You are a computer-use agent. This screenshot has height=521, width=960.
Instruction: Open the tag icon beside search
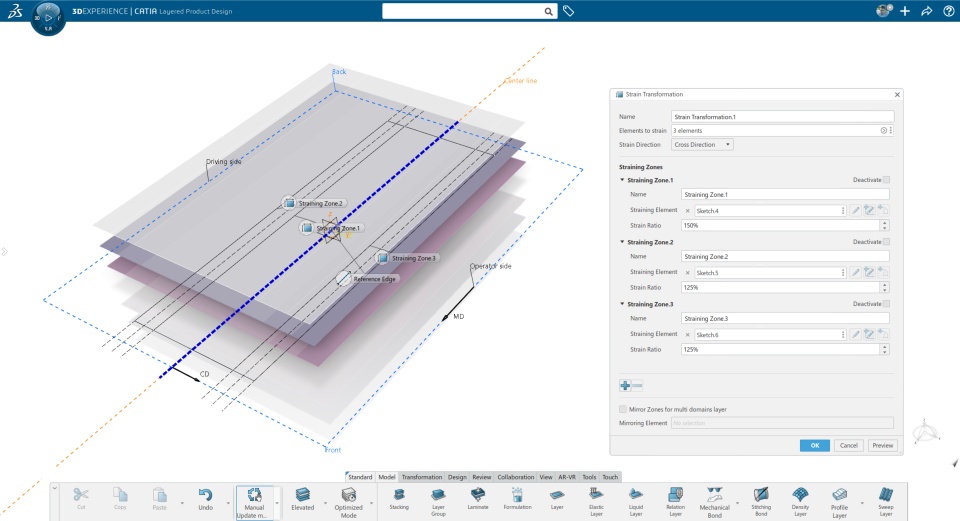pyautogui.click(x=568, y=11)
